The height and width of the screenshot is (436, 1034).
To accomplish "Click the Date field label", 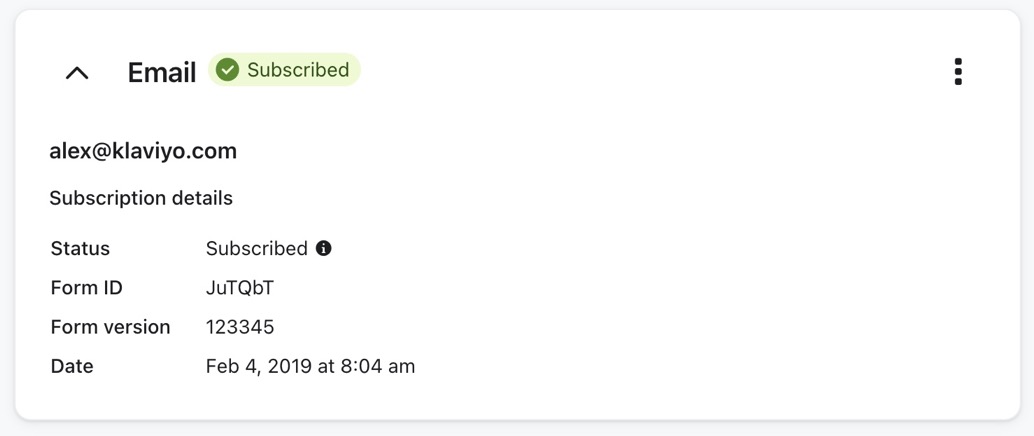I will [x=72, y=366].
